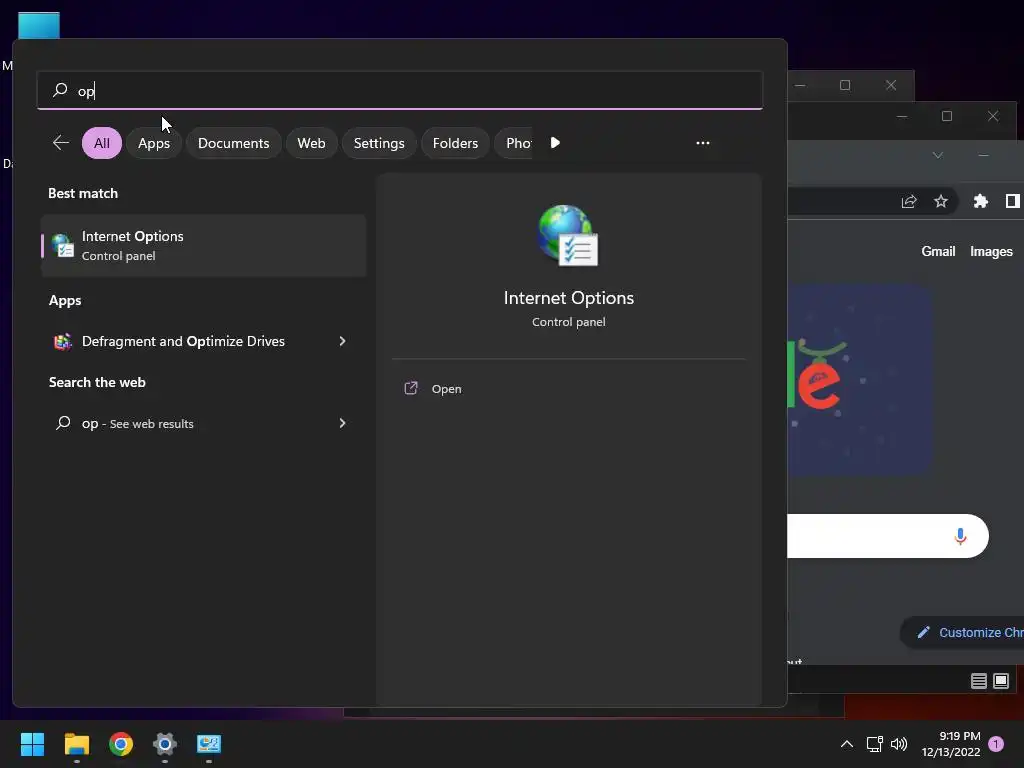
Task: Click the magnifier icon in search box
Action: 60,89
